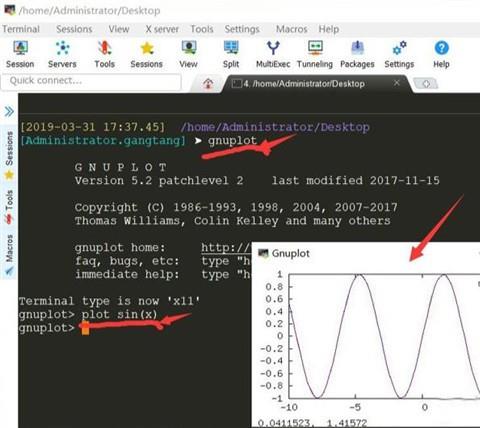Click the timestamp [2019-03-31 17:37.45]
The height and width of the screenshot is (428, 480).
pos(92,127)
